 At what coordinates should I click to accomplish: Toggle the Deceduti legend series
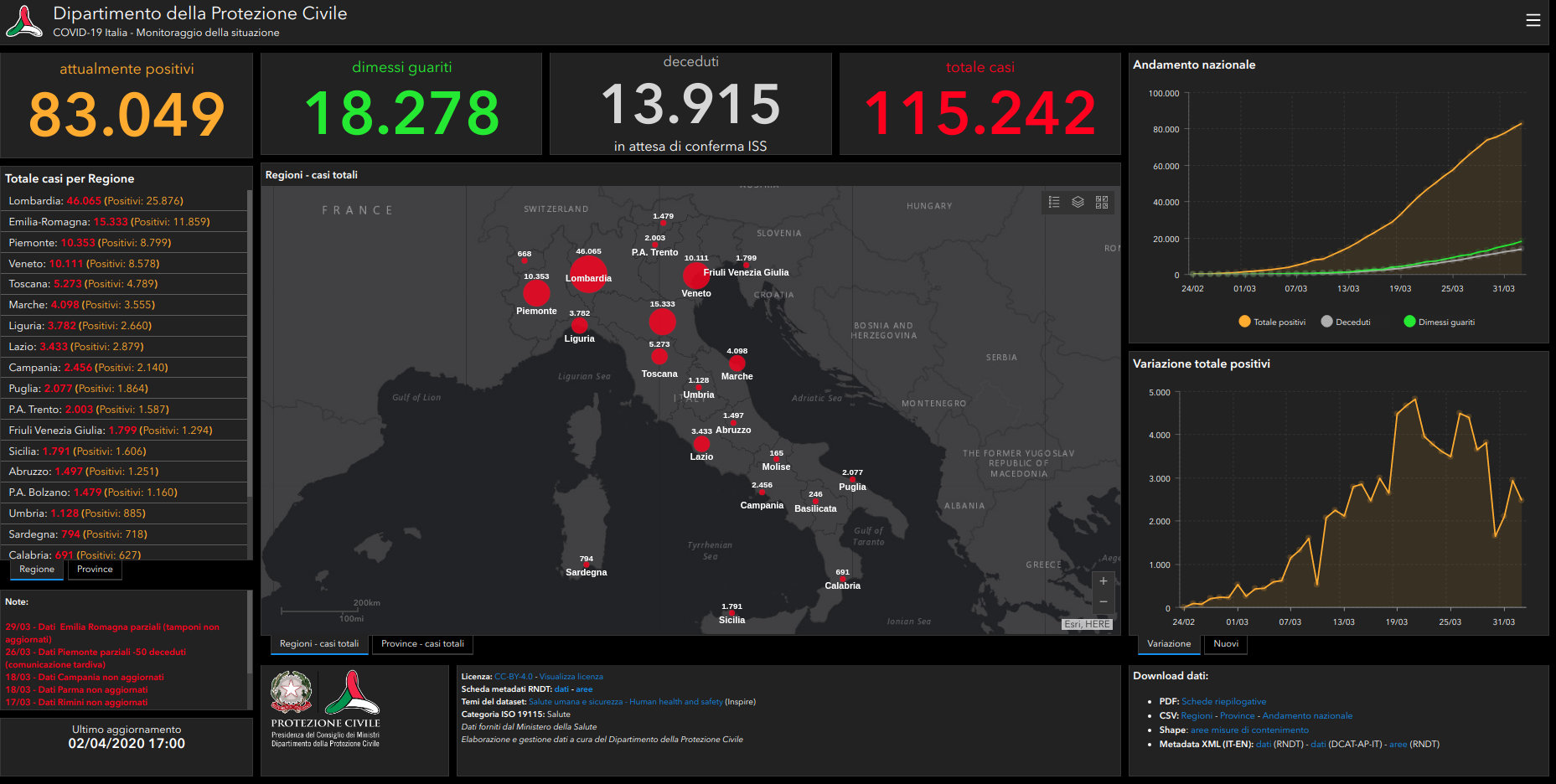(x=1346, y=322)
